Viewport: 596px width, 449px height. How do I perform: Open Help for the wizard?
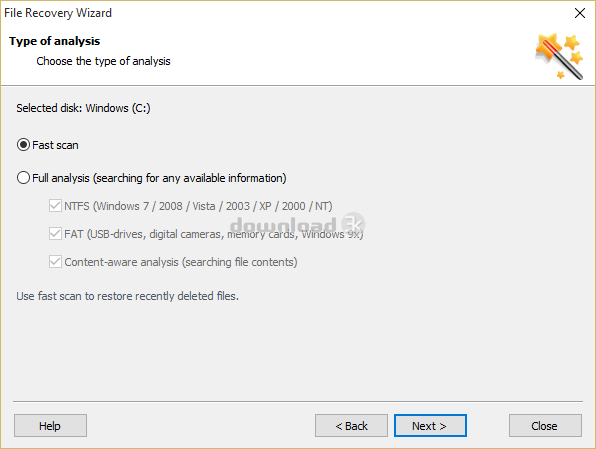coord(50,425)
